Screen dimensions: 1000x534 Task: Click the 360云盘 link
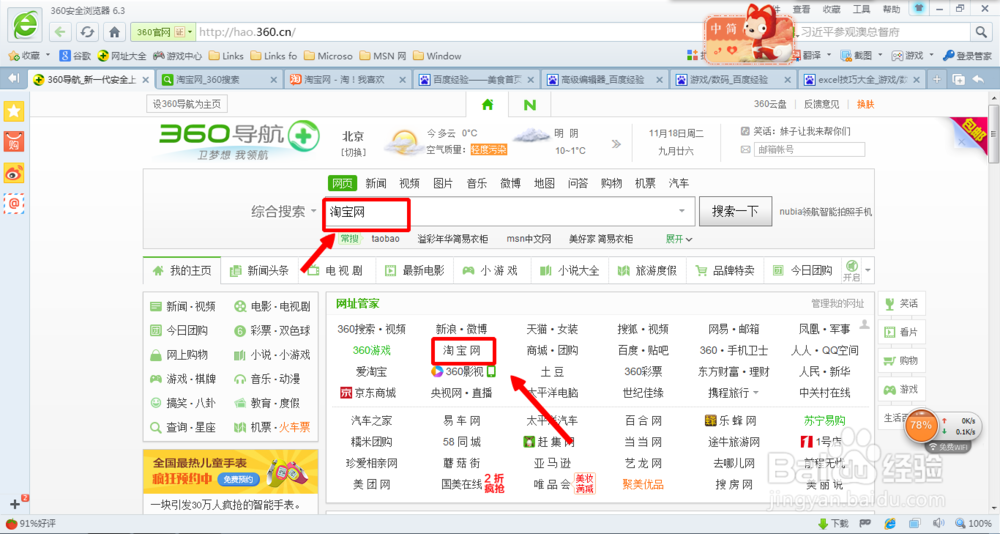point(770,104)
